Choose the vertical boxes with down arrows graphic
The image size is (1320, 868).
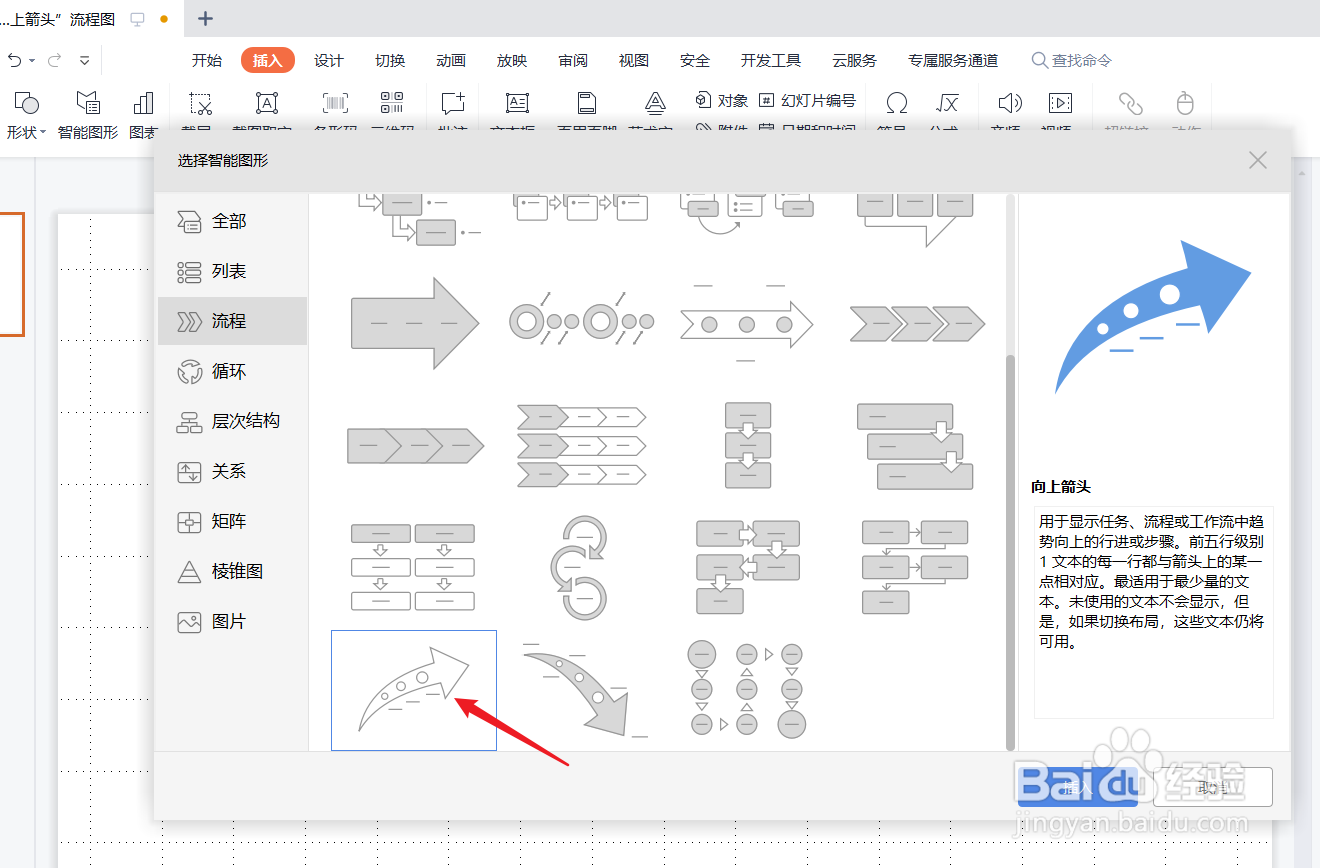(748, 445)
